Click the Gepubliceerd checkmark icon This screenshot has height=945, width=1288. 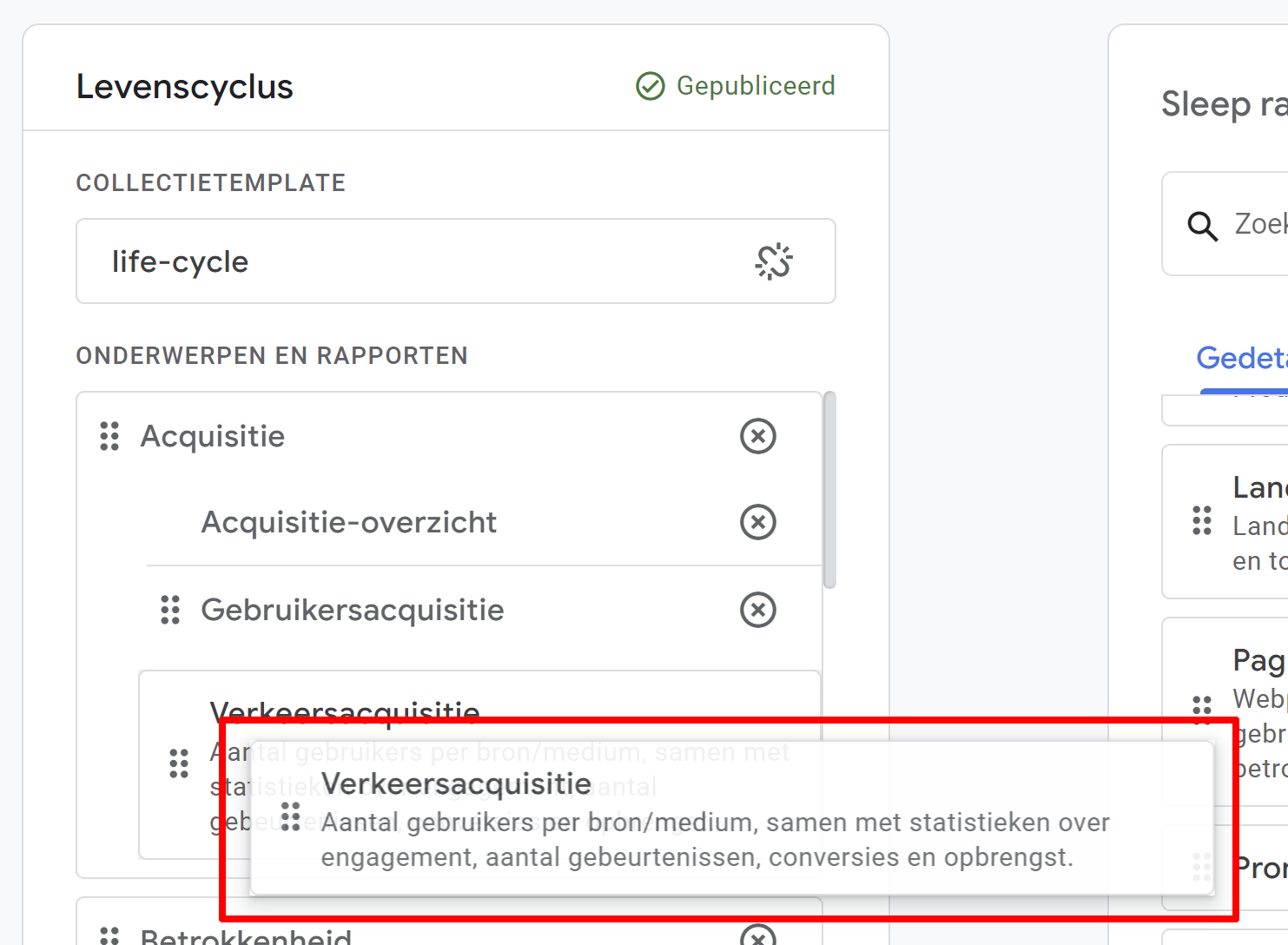650,85
